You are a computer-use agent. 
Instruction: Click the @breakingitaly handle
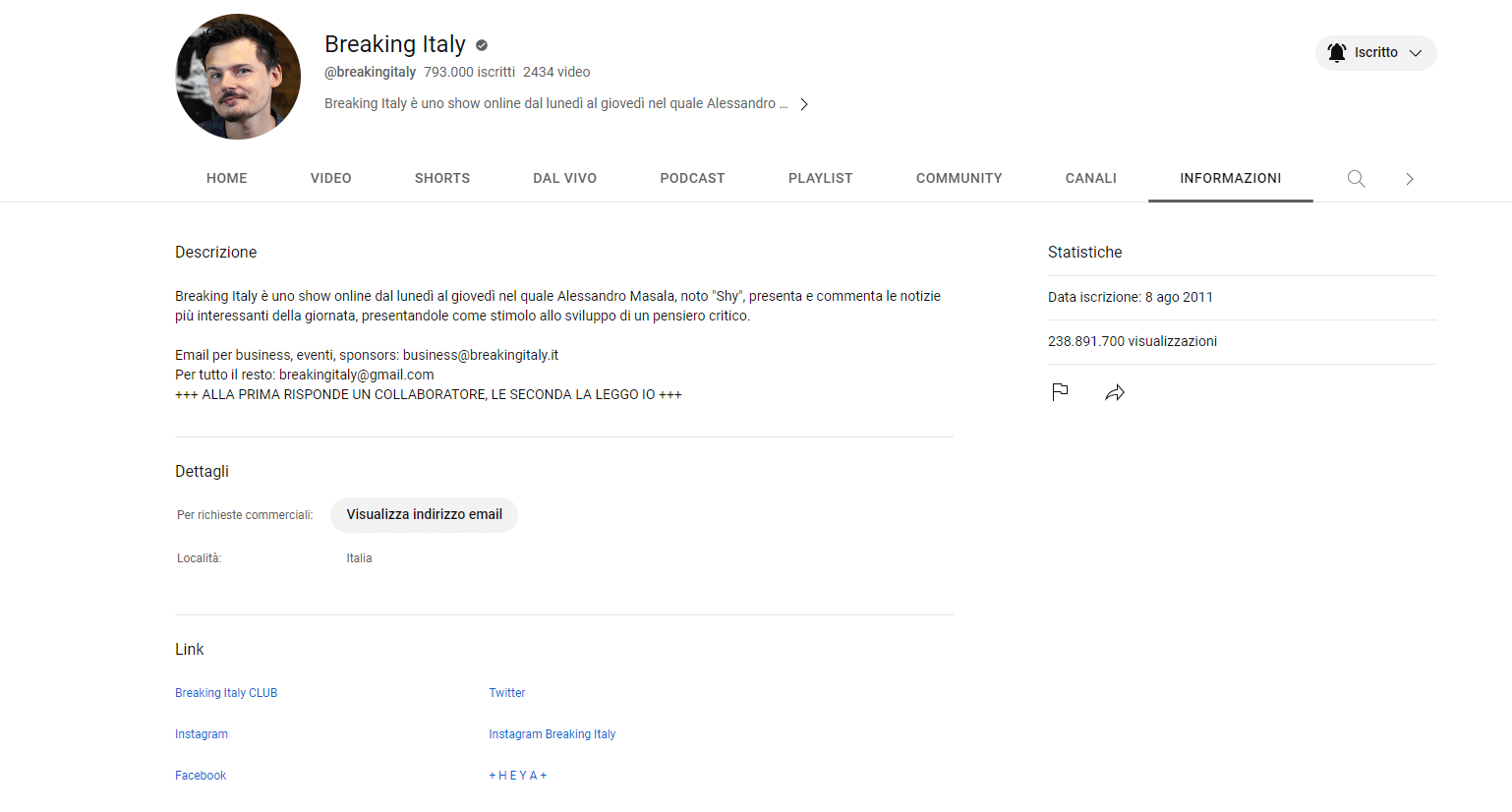[371, 72]
